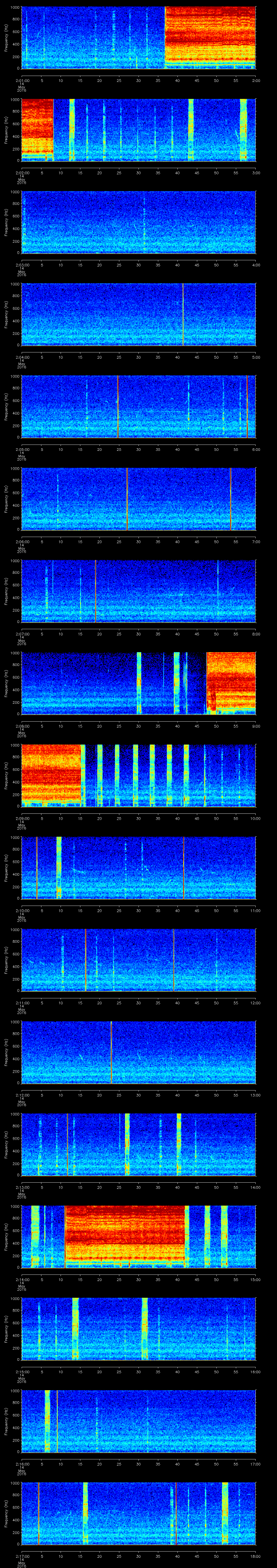Click the '2:04:00' start time label
The height and width of the screenshot is (1568, 277).
tap(22, 357)
